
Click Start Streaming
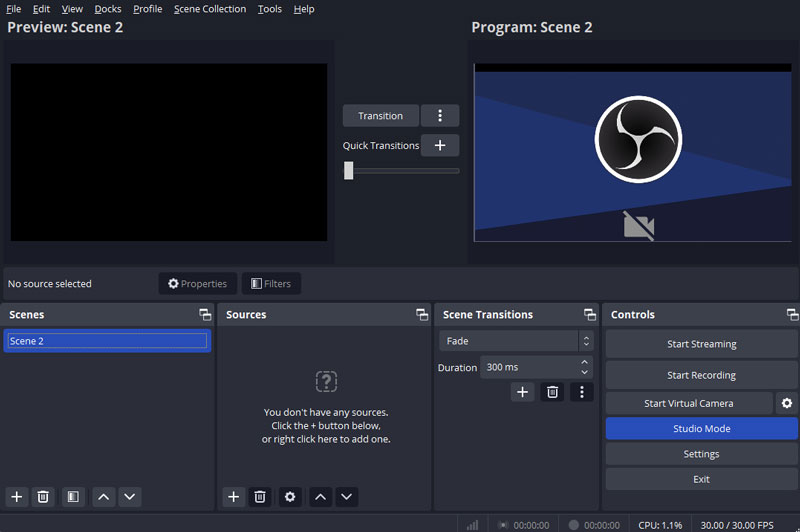coord(702,344)
